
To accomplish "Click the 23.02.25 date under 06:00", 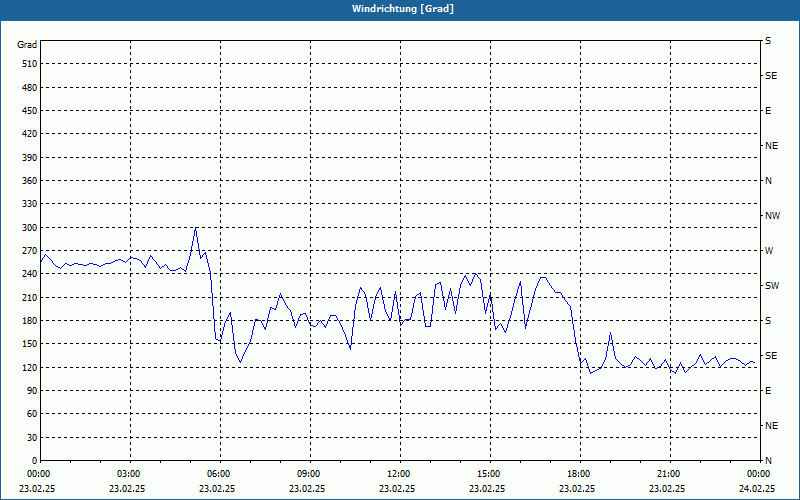I will [x=217, y=489].
